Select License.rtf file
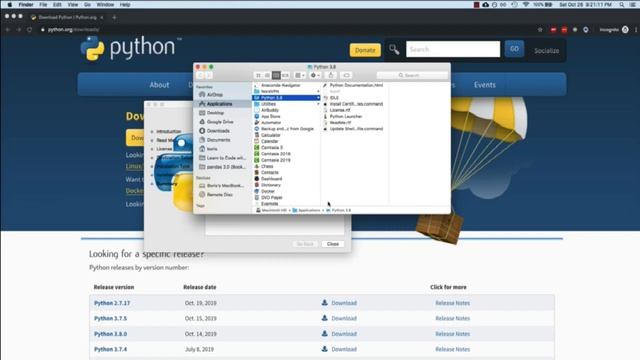The image size is (640, 360). 340,110
